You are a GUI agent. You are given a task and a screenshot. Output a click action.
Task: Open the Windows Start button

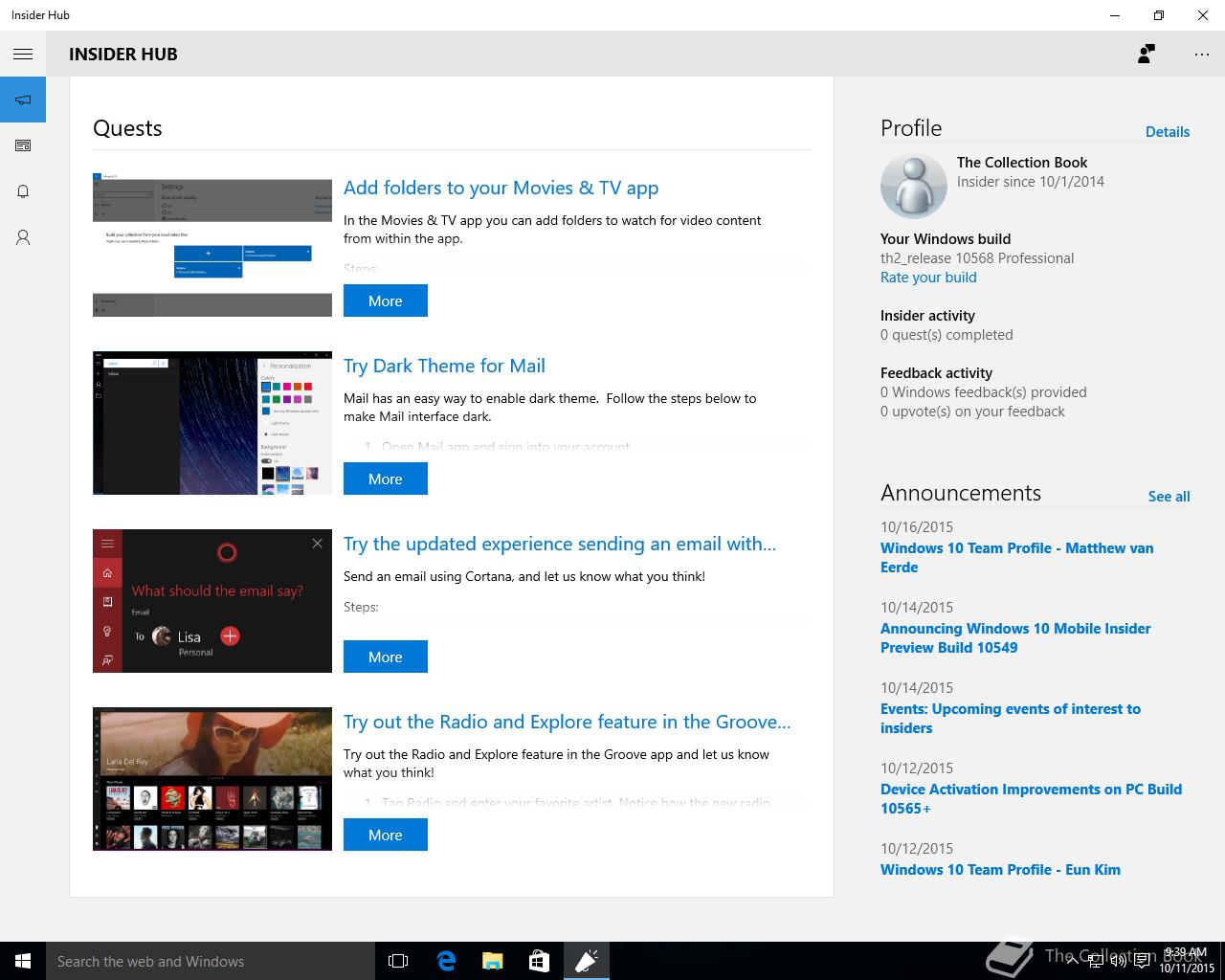point(23,961)
